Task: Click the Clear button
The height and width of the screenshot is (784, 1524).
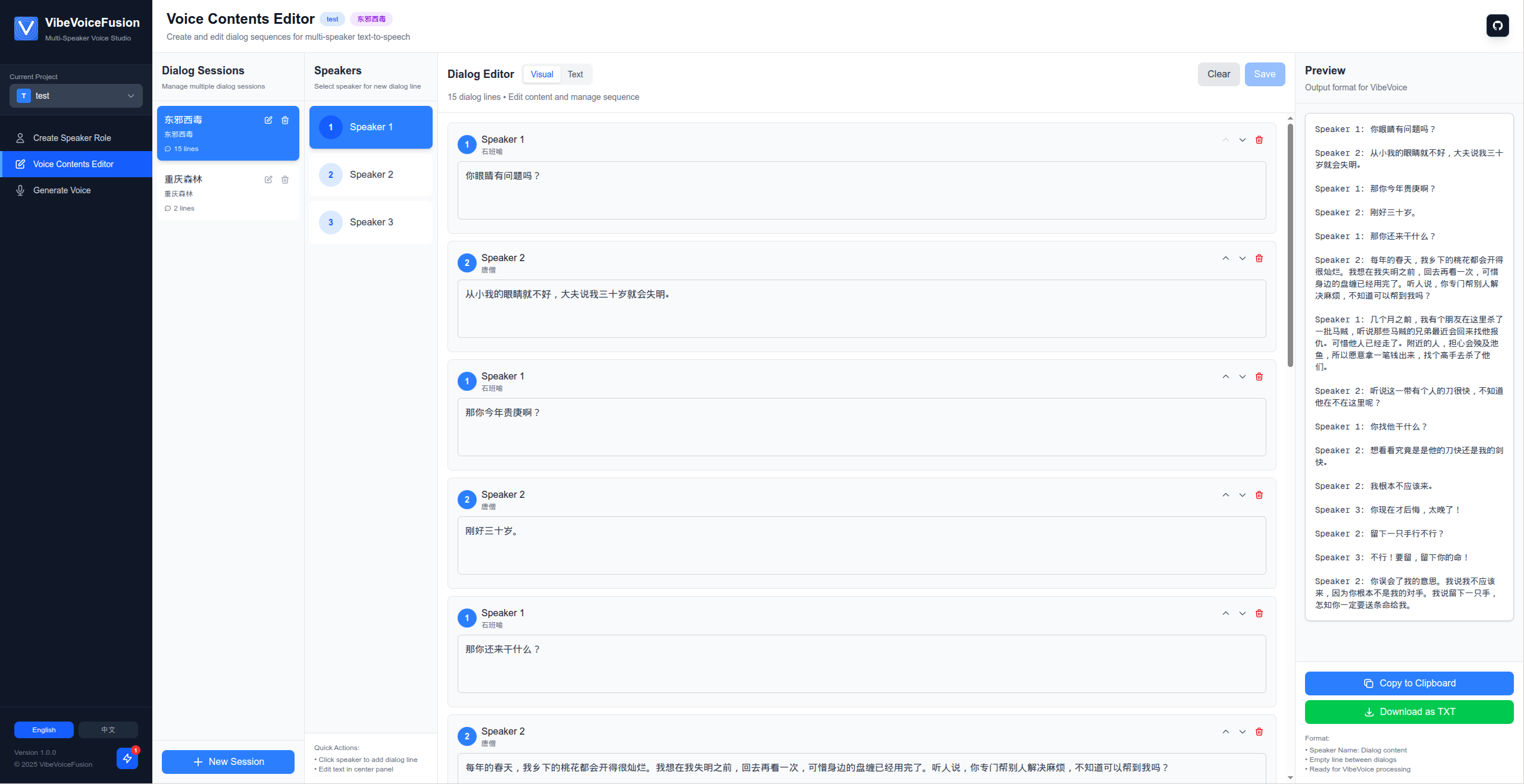Action: pyautogui.click(x=1219, y=74)
